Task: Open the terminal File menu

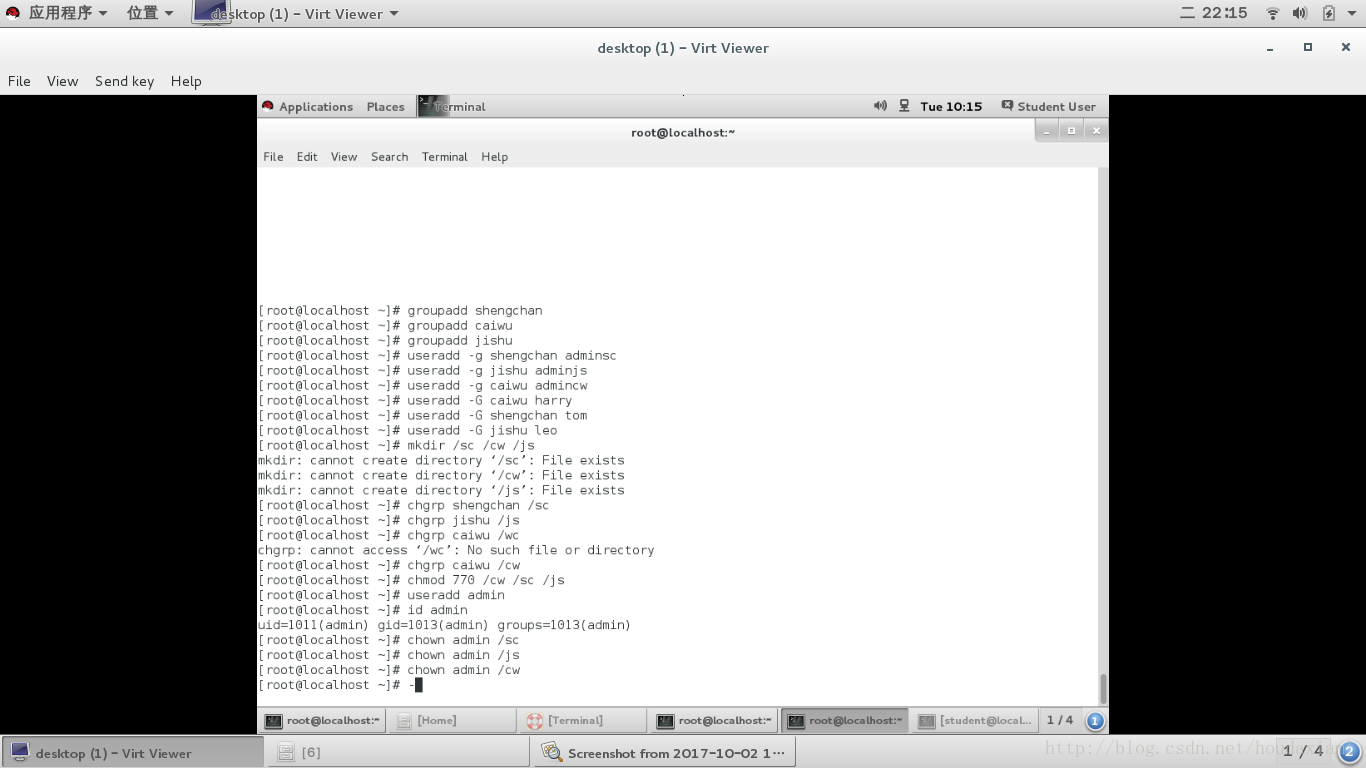Action: [273, 157]
